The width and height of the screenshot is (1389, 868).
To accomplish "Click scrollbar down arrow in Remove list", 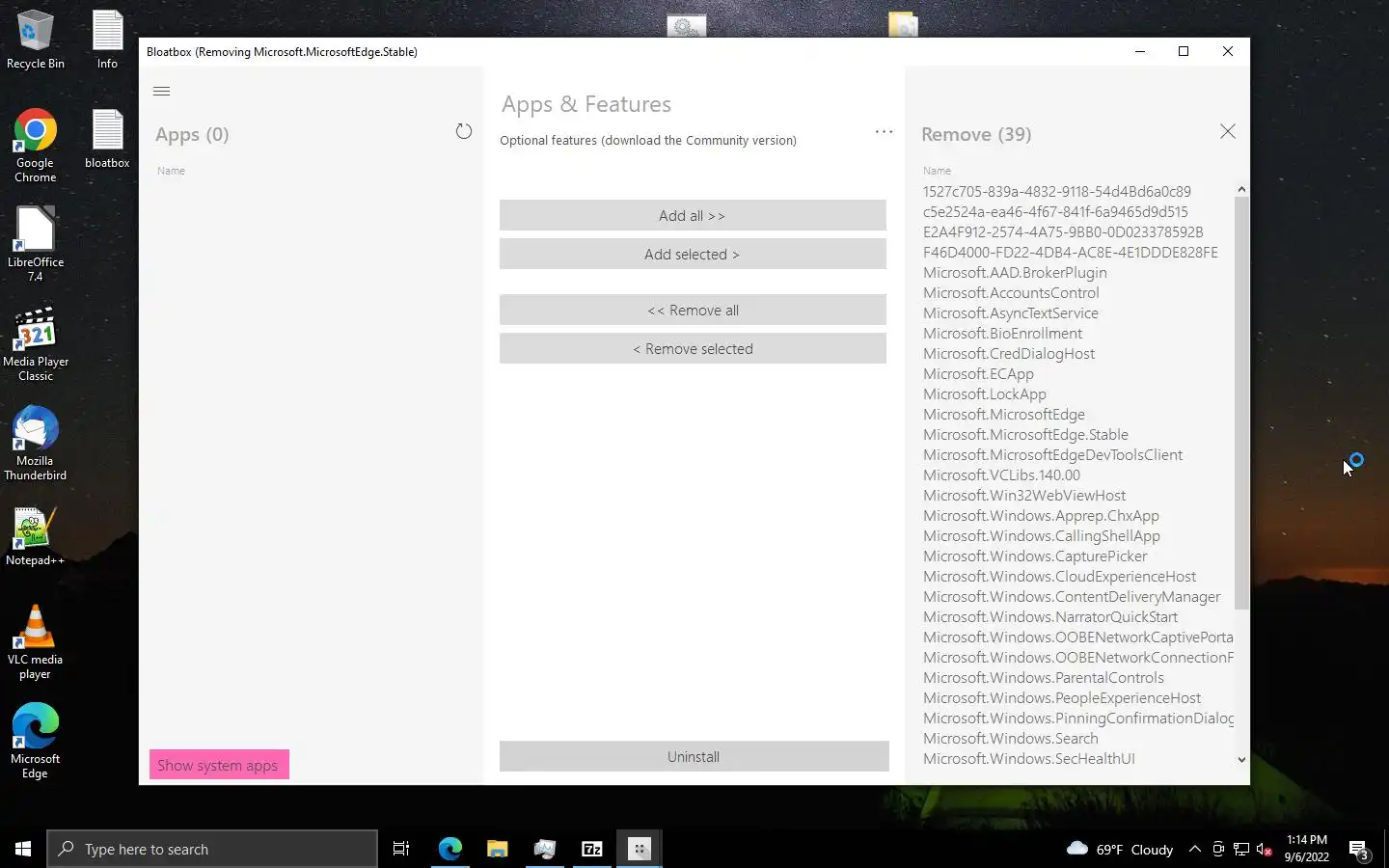I will [x=1241, y=760].
